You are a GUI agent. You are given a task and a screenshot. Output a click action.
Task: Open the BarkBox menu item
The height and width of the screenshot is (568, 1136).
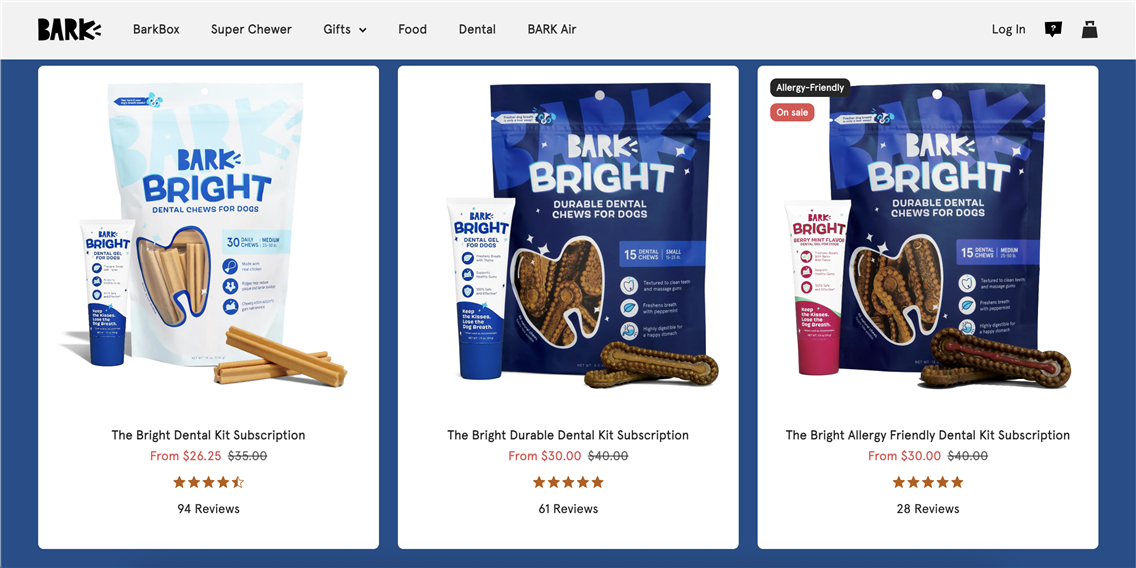click(156, 30)
